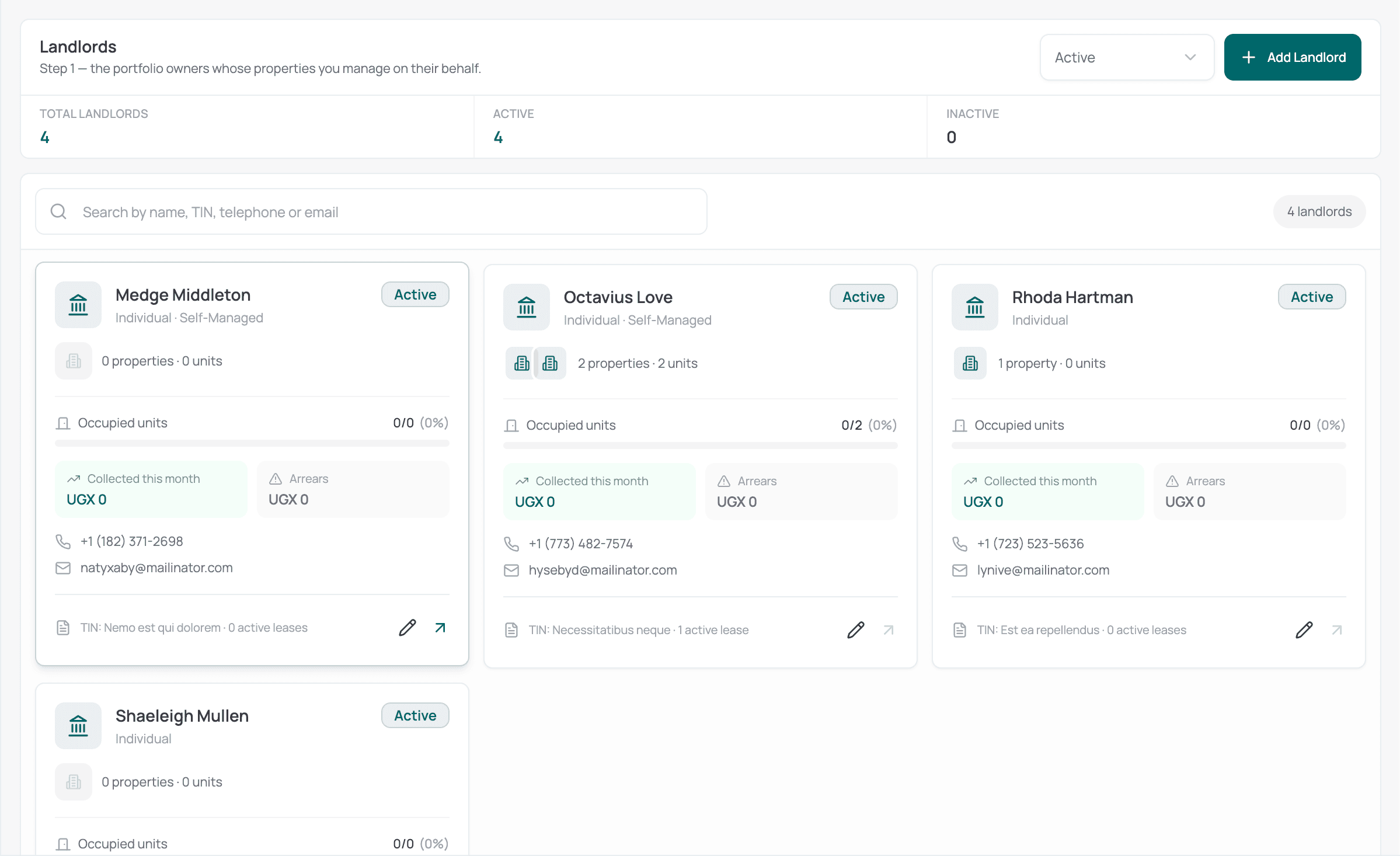Open Octavius Love's details via arrow icon
1400x856 pixels.
point(889,630)
